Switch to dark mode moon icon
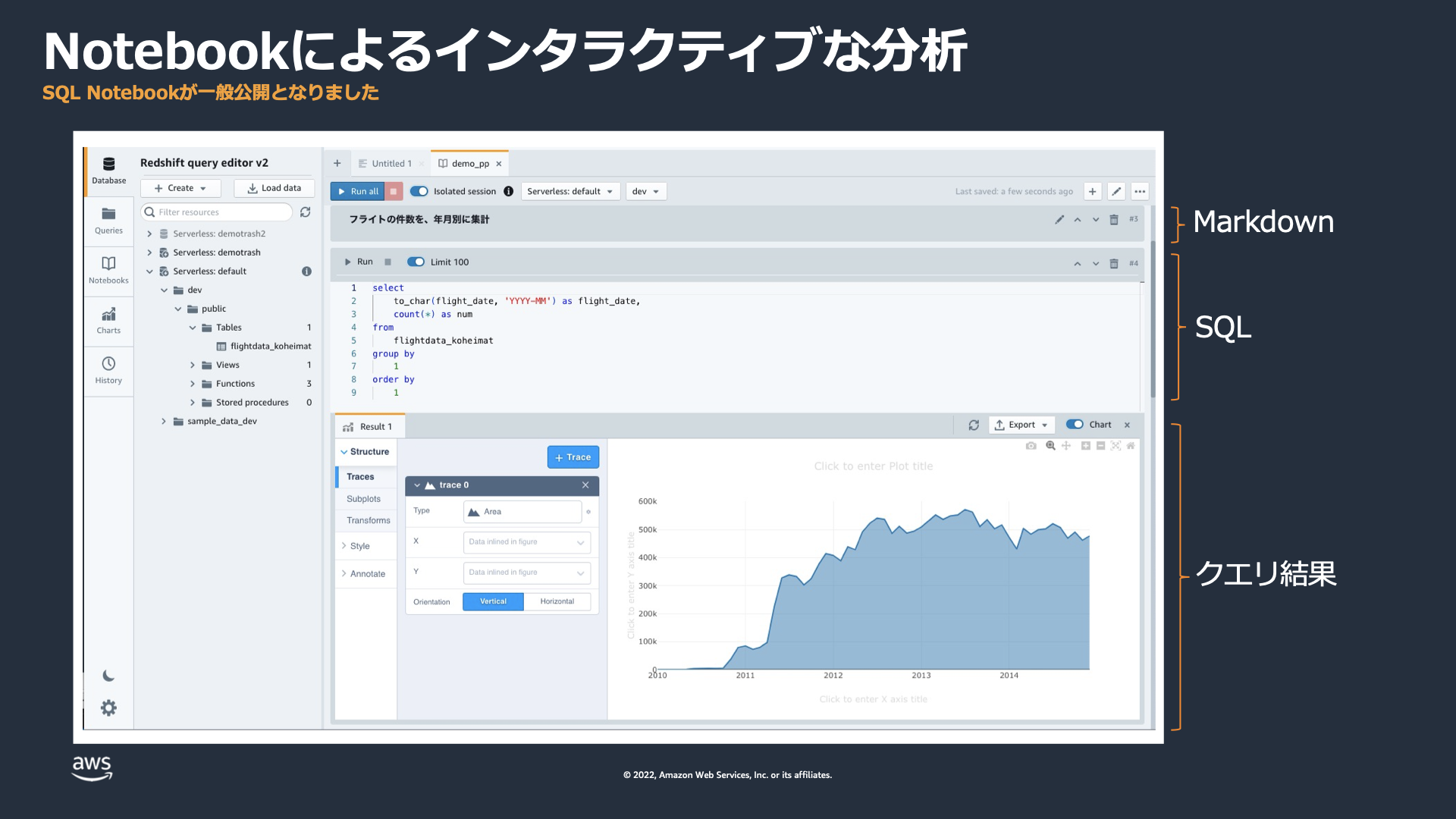Viewport: 1456px width, 819px height. [108, 676]
